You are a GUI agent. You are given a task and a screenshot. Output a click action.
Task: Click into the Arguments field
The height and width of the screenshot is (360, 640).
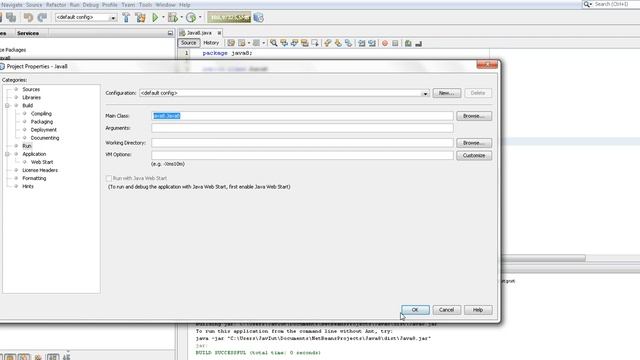pos(302,128)
